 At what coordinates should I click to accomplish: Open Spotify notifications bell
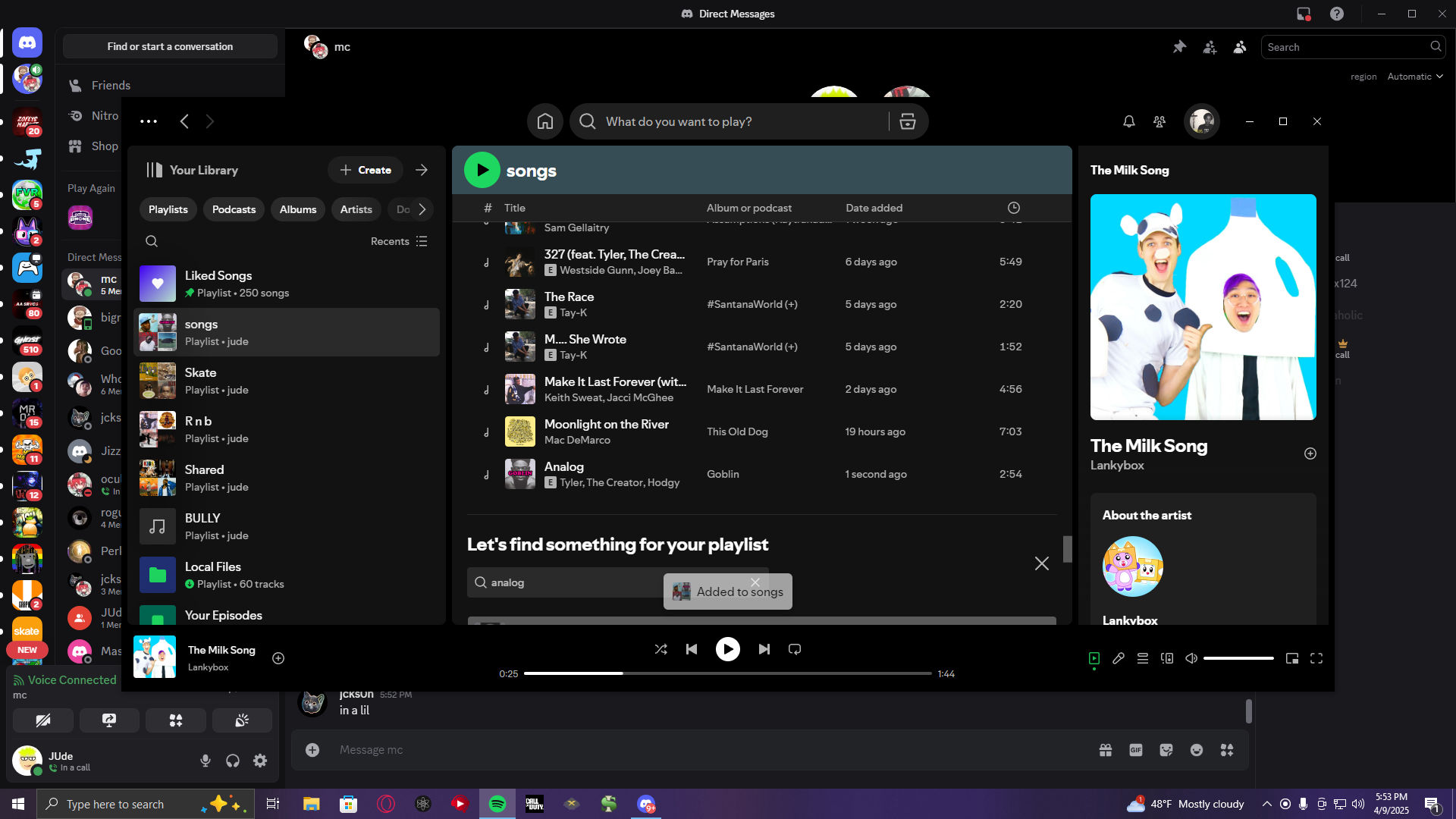pyautogui.click(x=1128, y=121)
